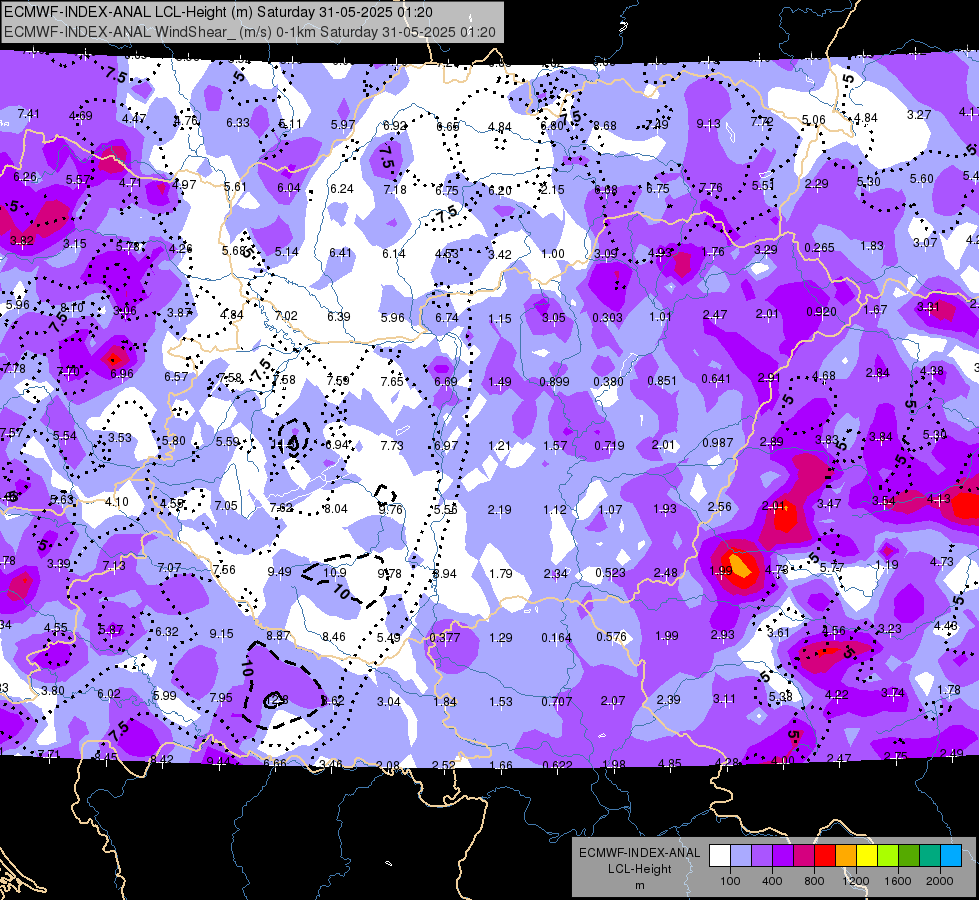Click the wind shear value 0.719
979x900 pixels.
(x=609, y=445)
